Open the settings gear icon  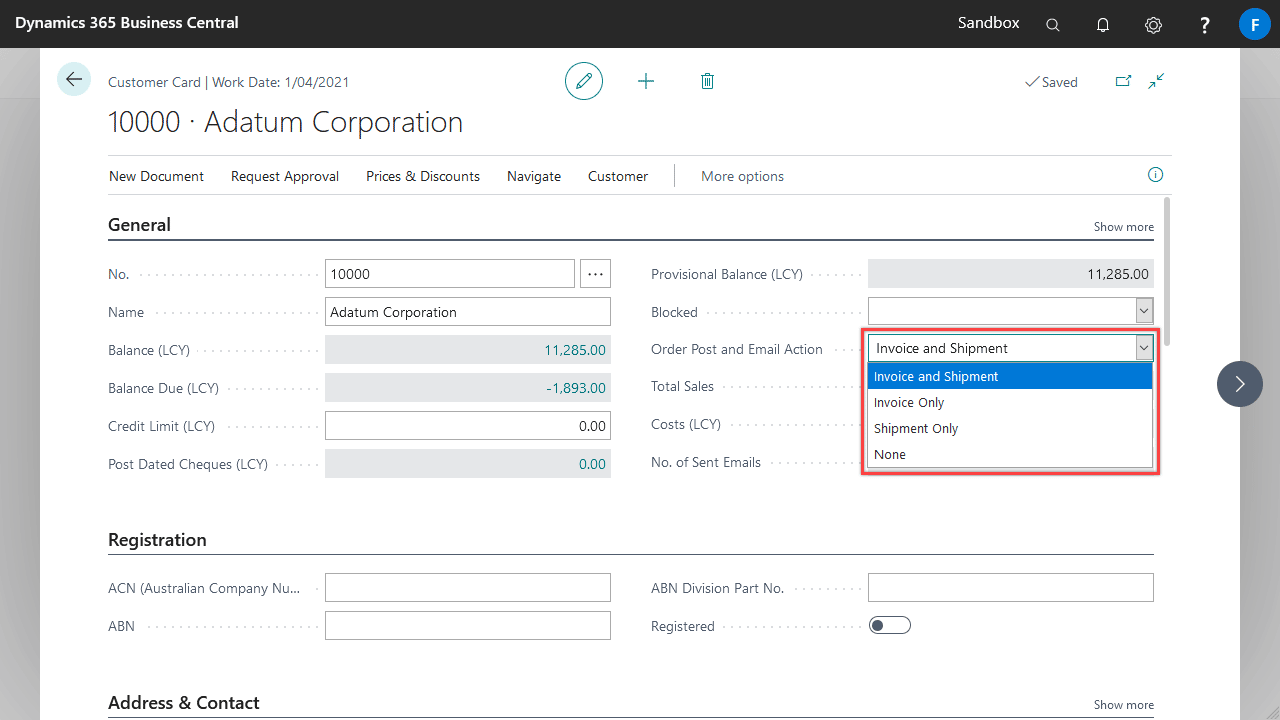1153,25
